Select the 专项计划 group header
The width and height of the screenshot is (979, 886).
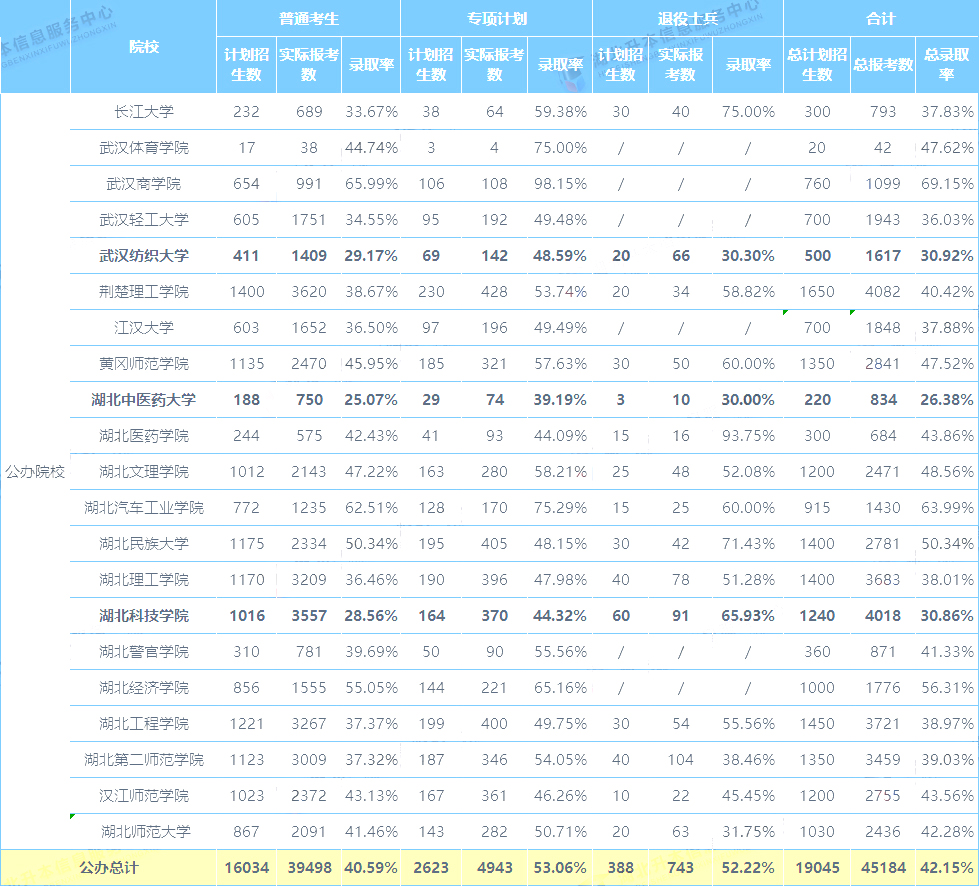click(497, 19)
